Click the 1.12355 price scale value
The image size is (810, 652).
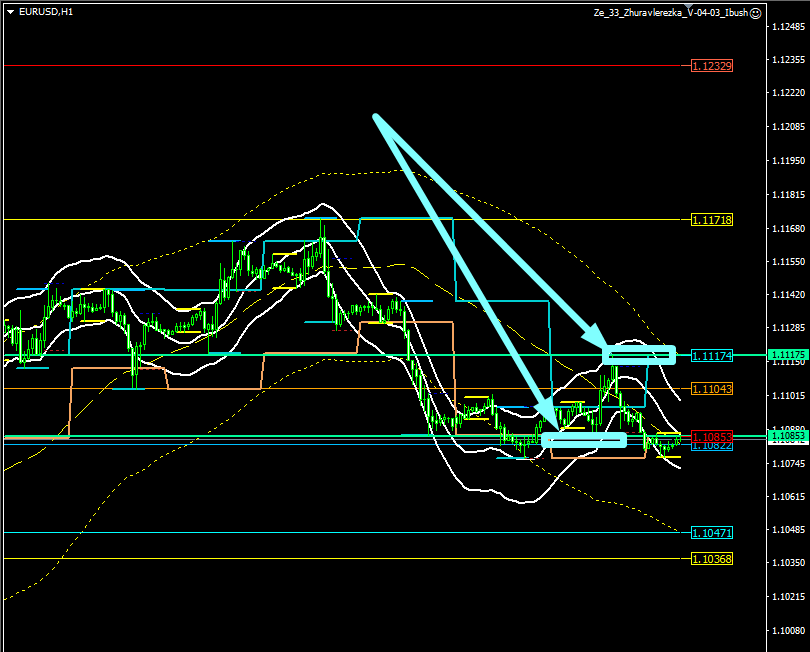click(x=788, y=60)
